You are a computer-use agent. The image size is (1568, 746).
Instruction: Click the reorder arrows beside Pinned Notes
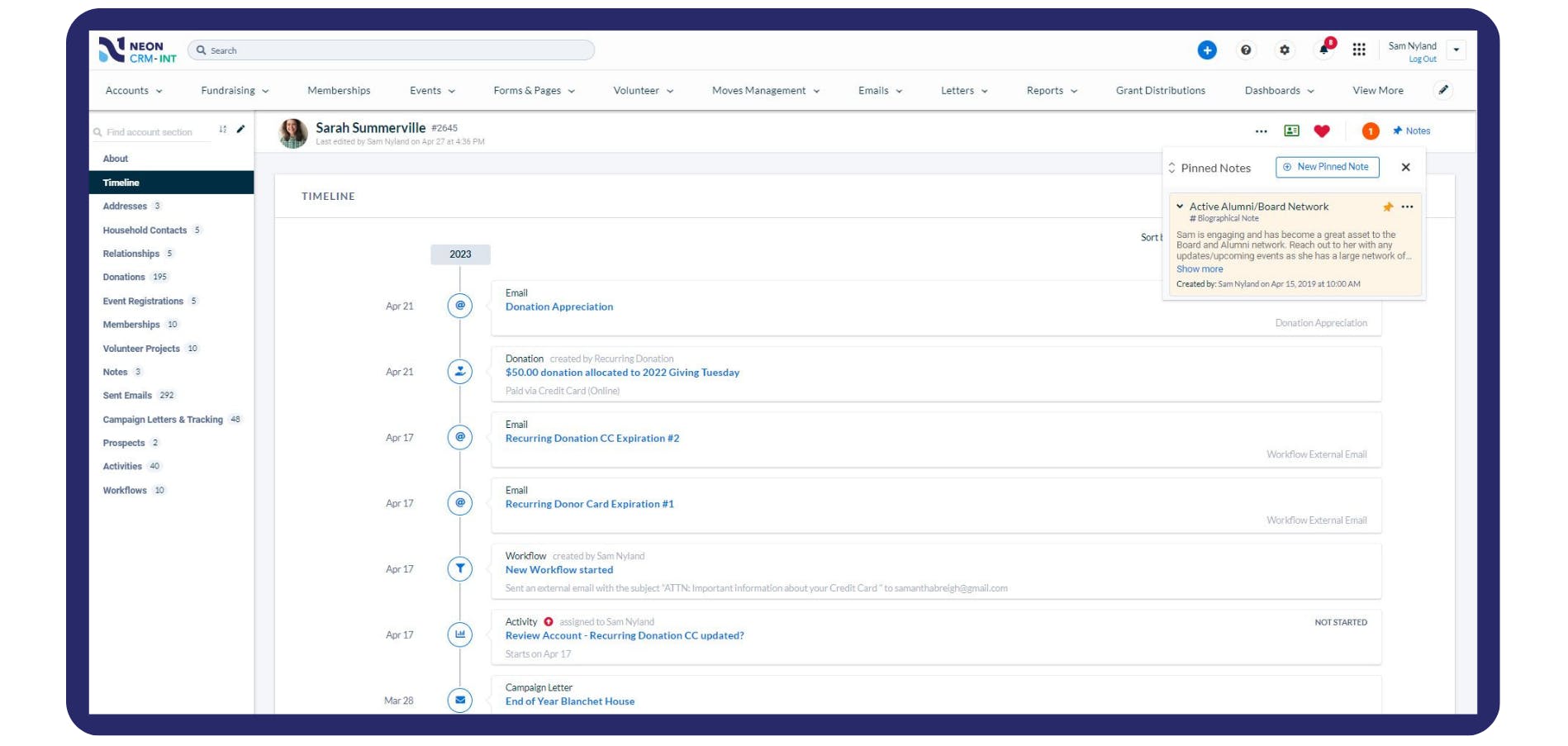[x=1172, y=167]
